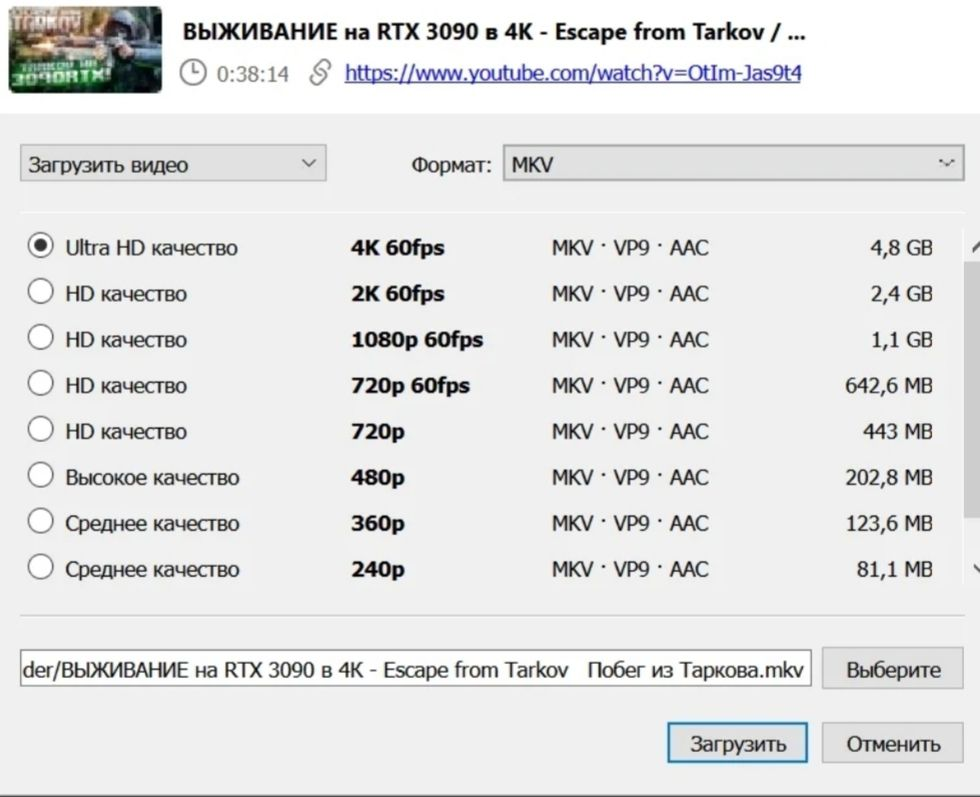Click the 2,4 GB file size text
The width and height of the screenshot is (980, 797).
901,293
